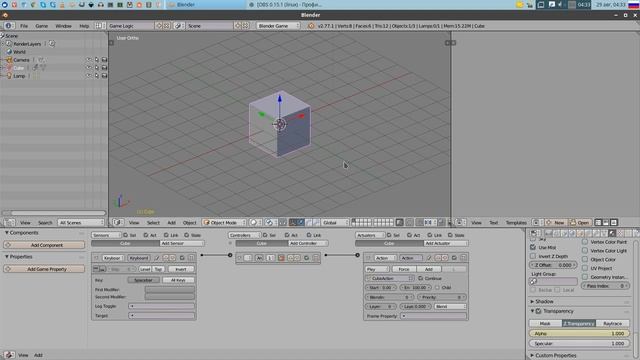640x360 pixels.
Task: Toggle Cube selectability cursor icon
Action: tap(97, 68)
